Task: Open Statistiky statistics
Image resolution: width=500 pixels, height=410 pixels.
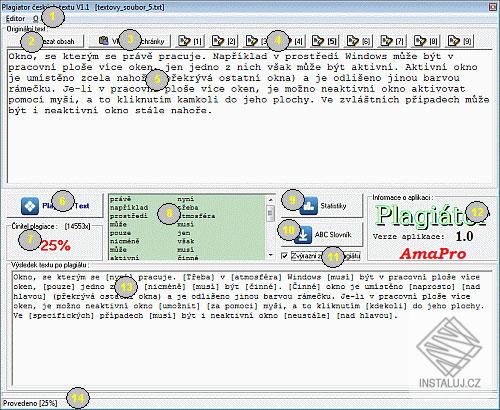Action: click(x=322, y=206)
